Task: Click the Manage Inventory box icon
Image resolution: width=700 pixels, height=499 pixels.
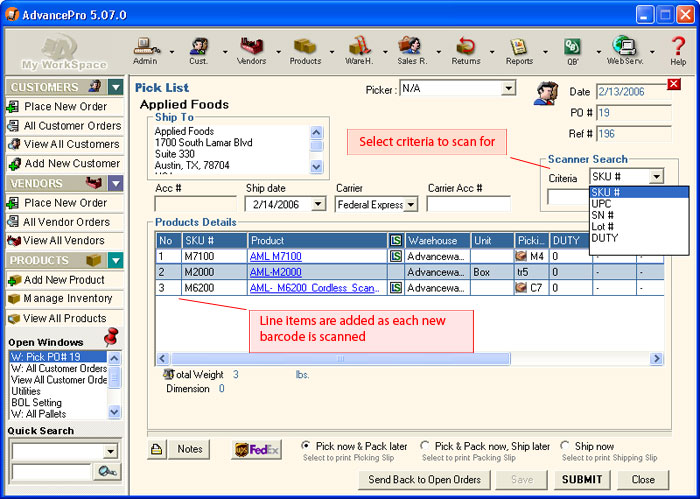Action: [x=14, y=299]
